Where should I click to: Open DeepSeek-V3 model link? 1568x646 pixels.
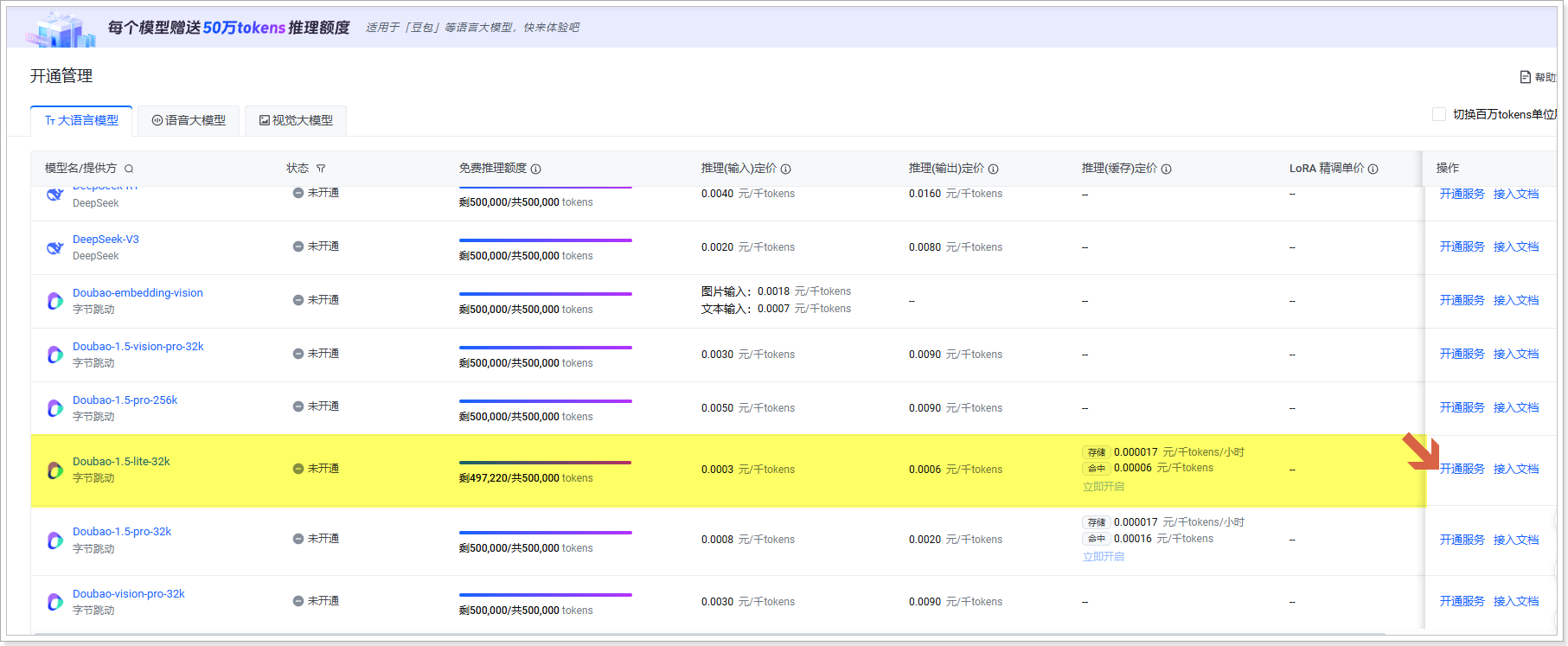(106, 240)
